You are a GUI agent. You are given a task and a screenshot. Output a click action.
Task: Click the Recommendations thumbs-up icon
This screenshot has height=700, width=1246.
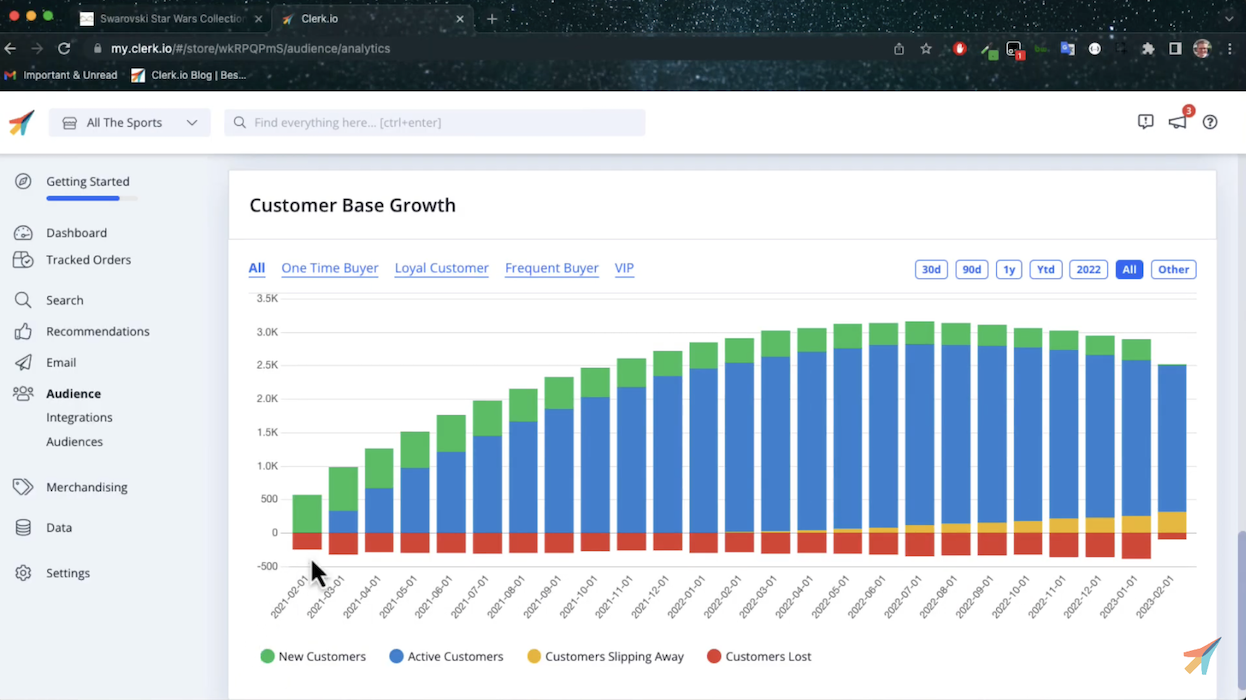pyautogui.click(x=23, y=331)
